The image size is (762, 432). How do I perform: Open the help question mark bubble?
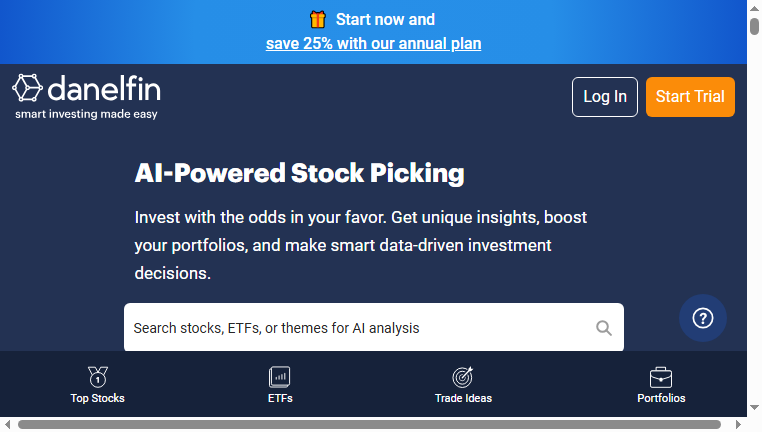pyautogui.click(x=703, y=318)
